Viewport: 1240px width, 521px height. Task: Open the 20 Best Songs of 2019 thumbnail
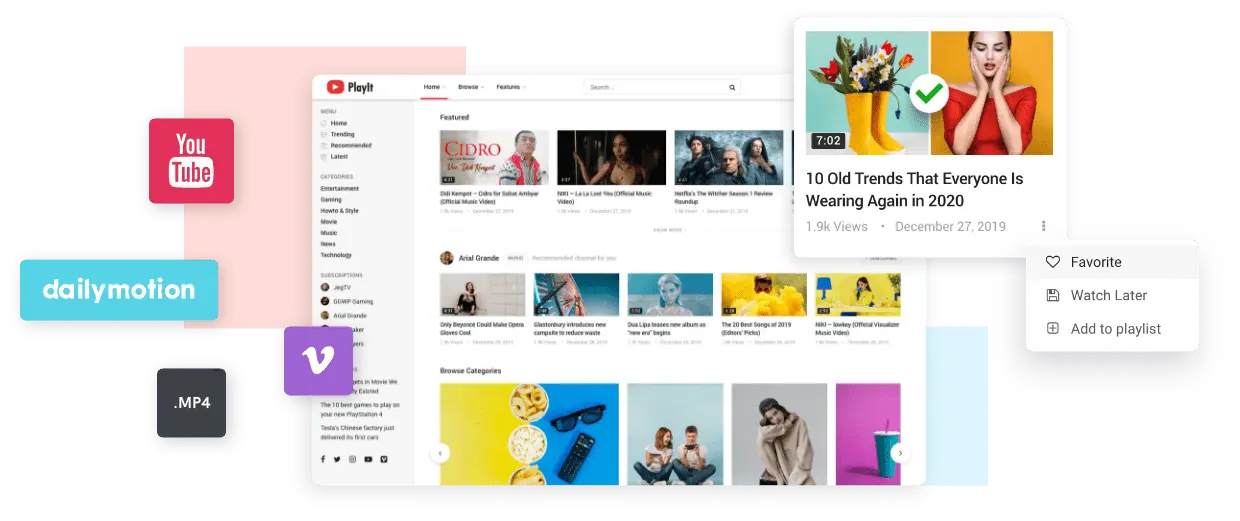click(x=764, y=295)
